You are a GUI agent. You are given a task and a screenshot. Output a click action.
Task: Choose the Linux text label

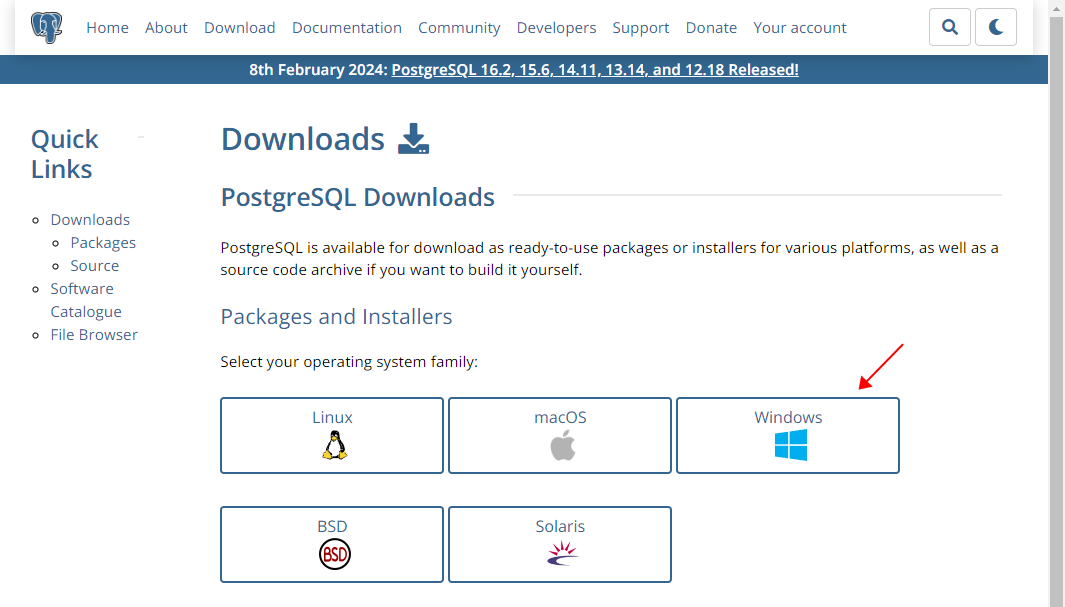pos(332,418)
